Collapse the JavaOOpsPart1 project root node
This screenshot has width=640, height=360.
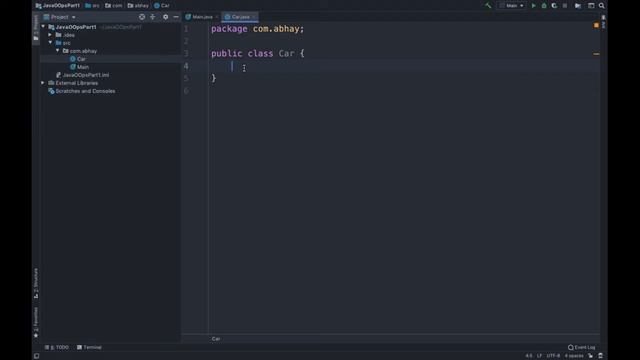coord(43,27)
